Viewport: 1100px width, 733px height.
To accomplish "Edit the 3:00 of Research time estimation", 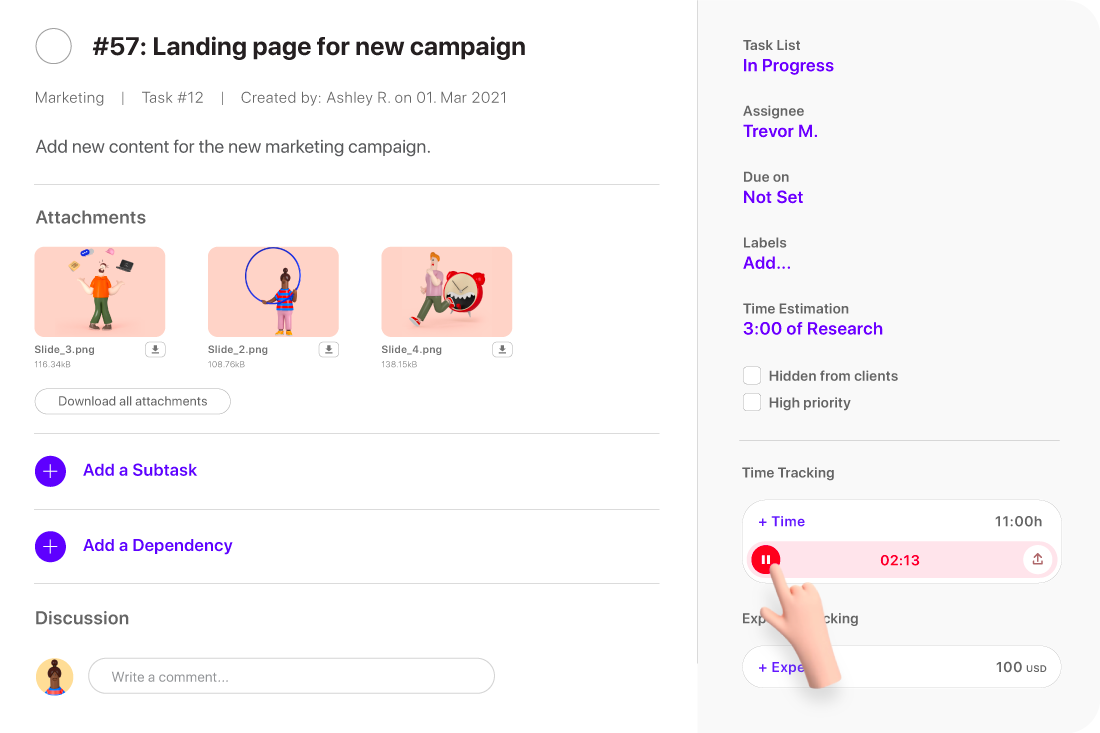I will pos(812,329).
